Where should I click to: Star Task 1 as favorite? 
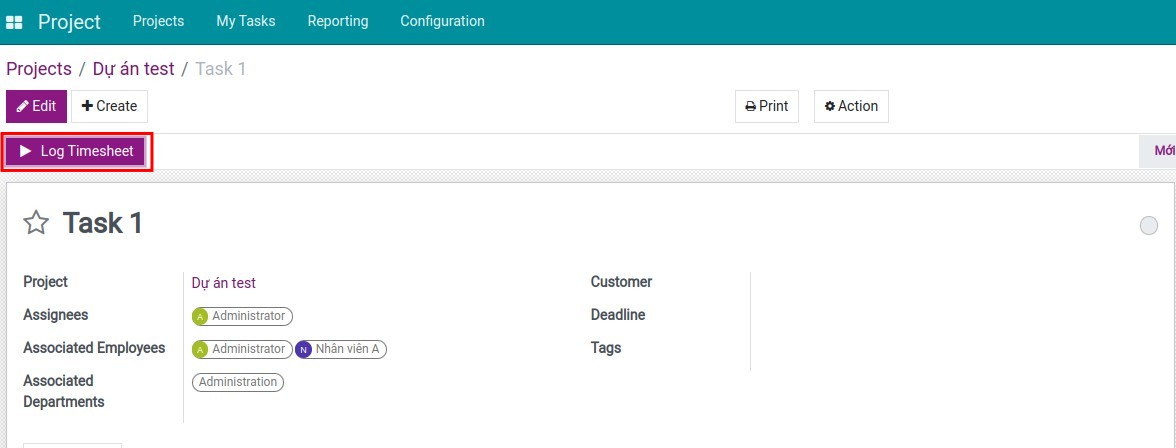coord(36,223)
